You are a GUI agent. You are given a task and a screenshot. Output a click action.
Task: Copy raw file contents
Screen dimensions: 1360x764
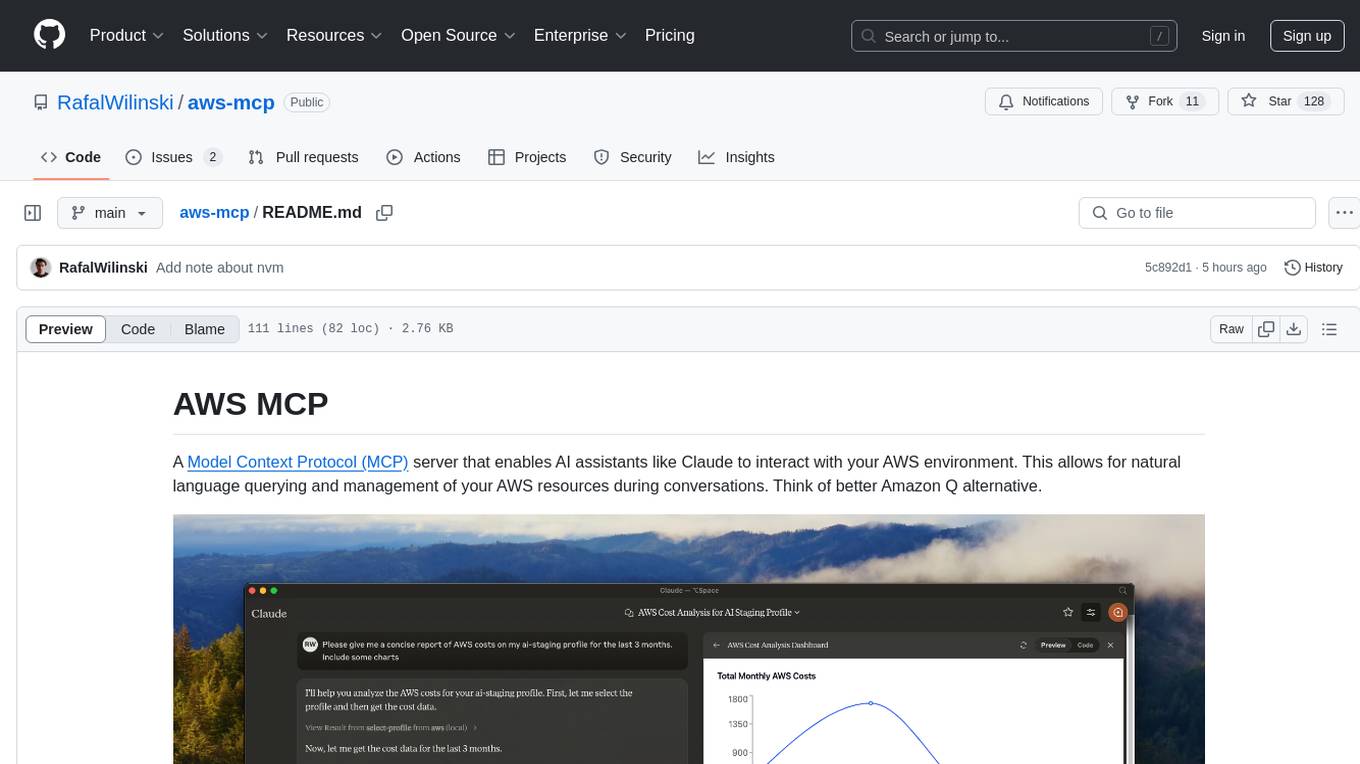tap(1266, 329)
